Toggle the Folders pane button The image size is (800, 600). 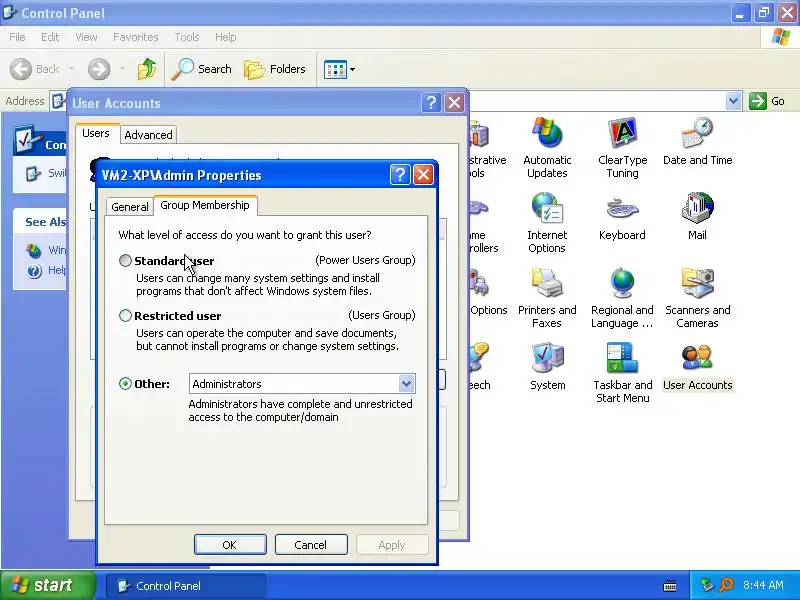(274, 69)
